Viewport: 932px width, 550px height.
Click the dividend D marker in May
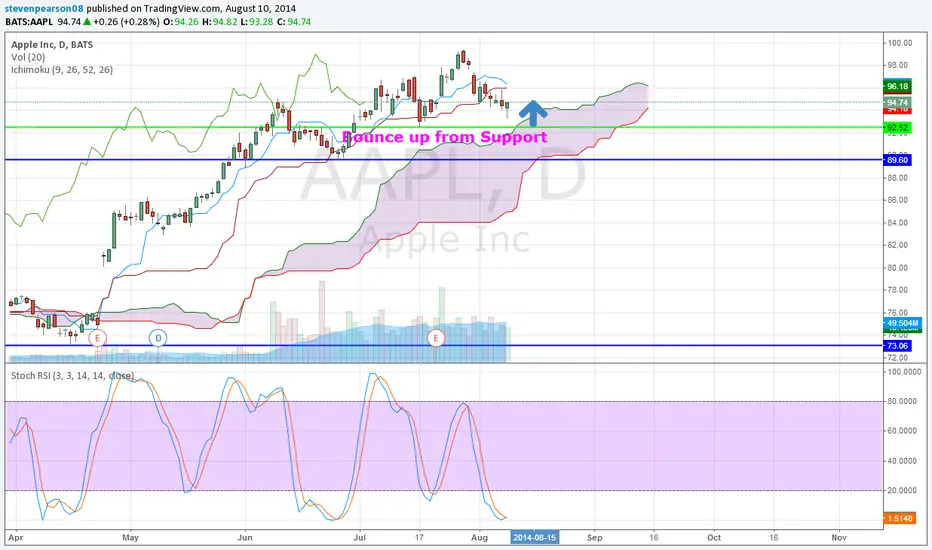coord(158,338)
